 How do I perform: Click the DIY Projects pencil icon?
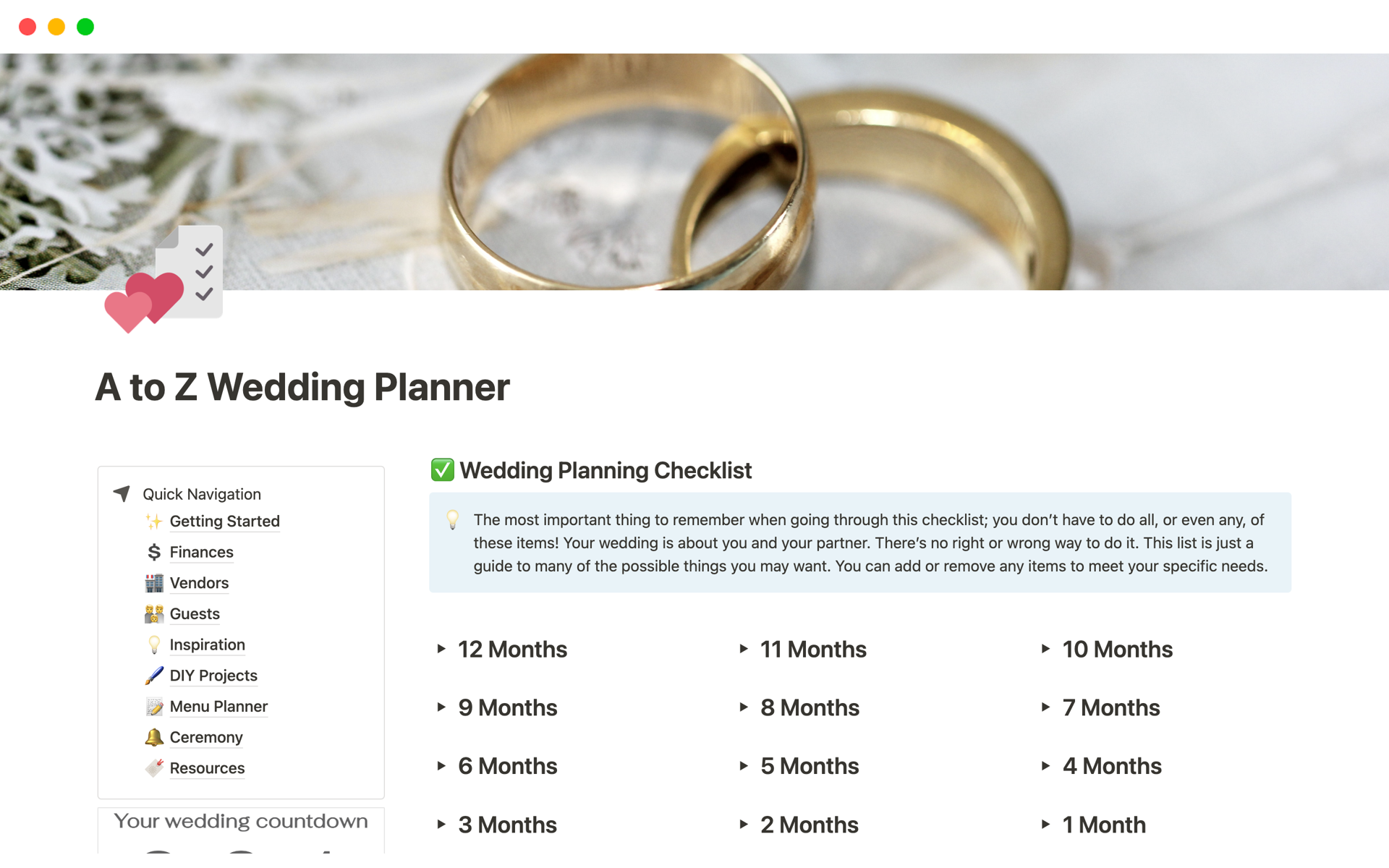tap(154, 676)
